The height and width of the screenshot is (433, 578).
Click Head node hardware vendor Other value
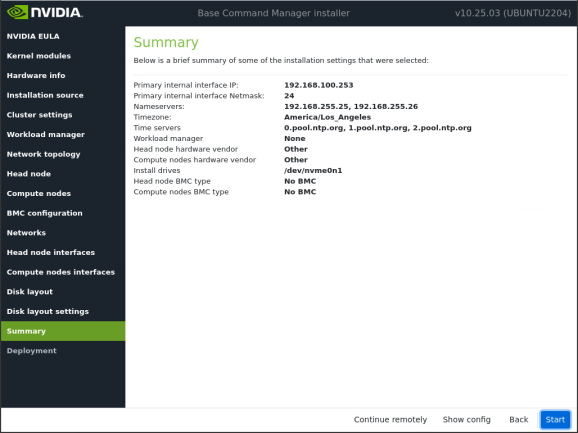tap(296, 149)
